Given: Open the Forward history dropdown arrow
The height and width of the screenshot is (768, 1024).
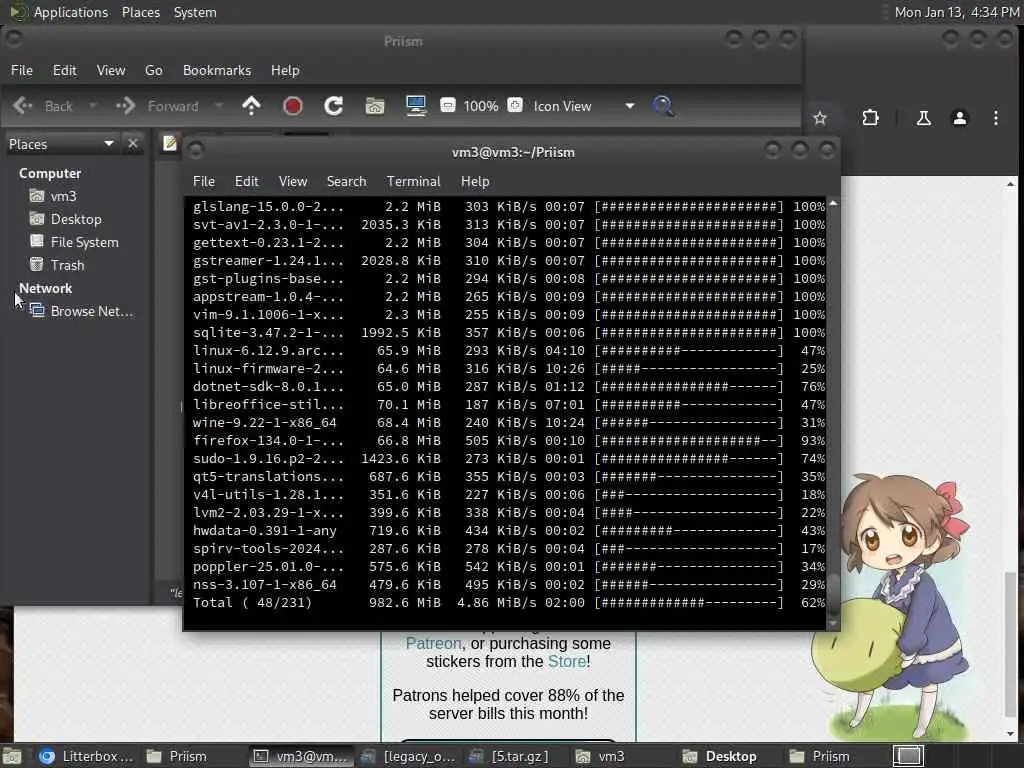Looking at the screenshot, I should 219,106.
